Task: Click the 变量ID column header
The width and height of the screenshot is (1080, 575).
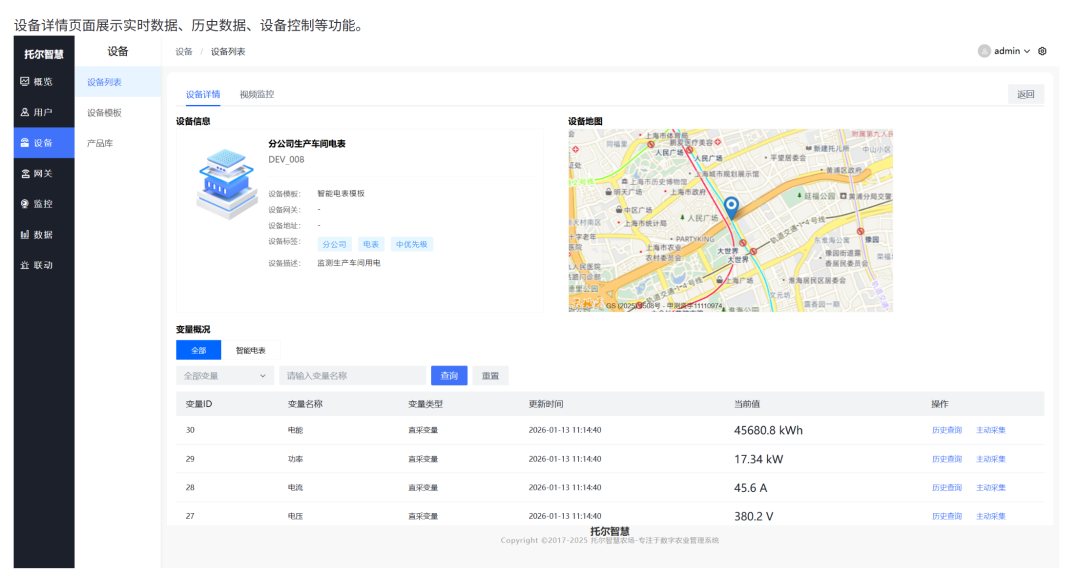Action: tap(199, 404)
